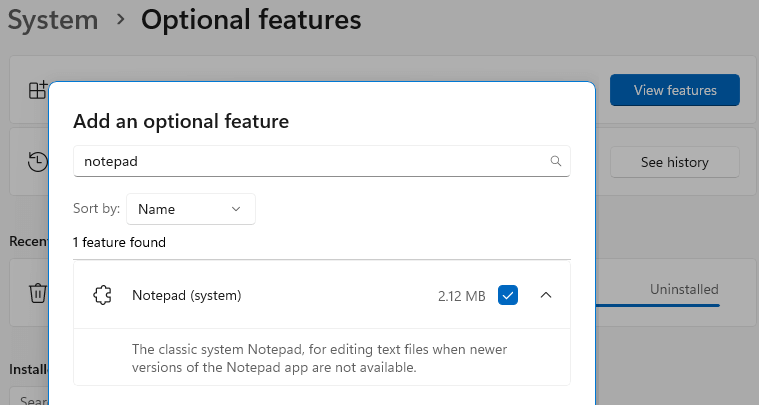The width and height of the screenshot is (759, 405).
Task: Click the Uninstalled status text
Action: [684, 289]
